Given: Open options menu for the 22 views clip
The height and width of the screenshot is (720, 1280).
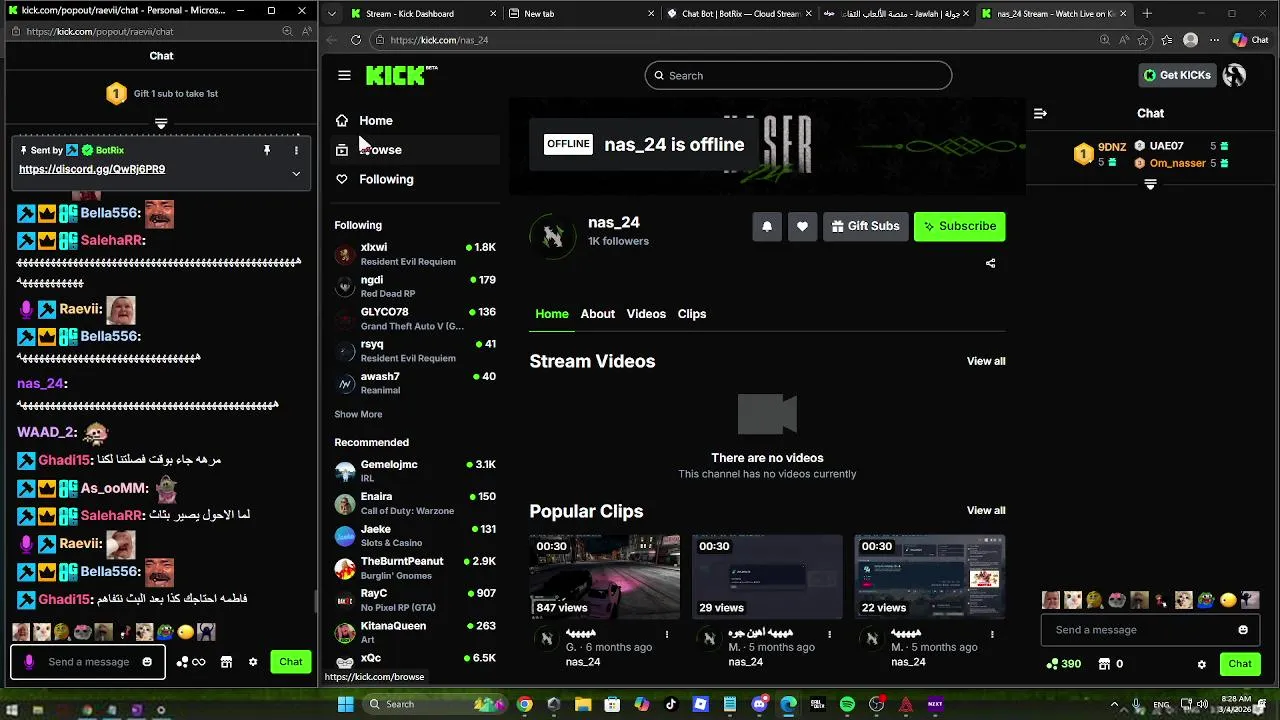Looking at the screenshot, I should coord(992,634).
